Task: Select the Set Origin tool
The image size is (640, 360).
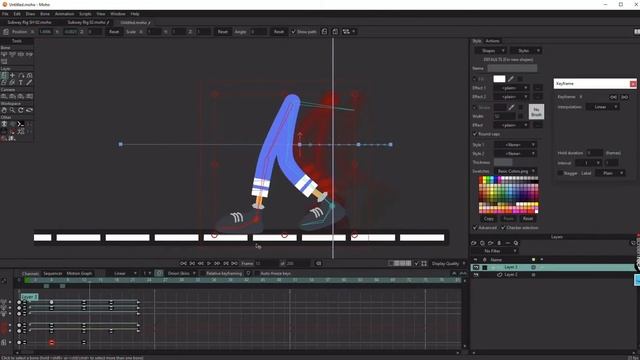Action: (13, 76)
